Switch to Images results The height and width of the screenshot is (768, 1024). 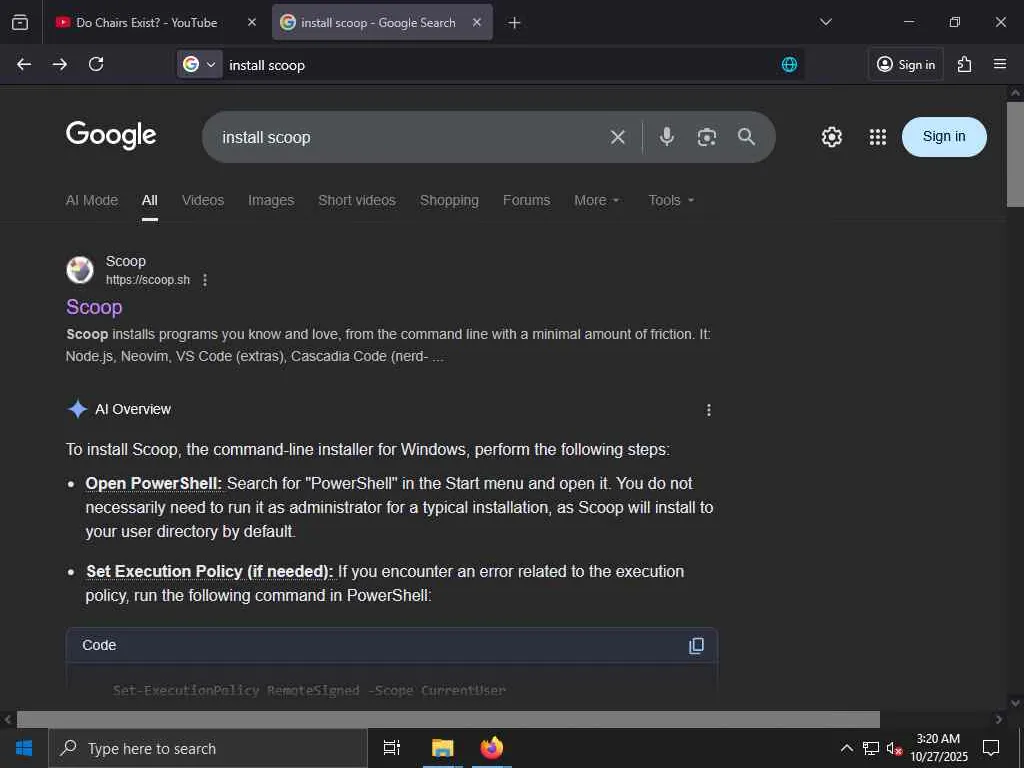271,200
